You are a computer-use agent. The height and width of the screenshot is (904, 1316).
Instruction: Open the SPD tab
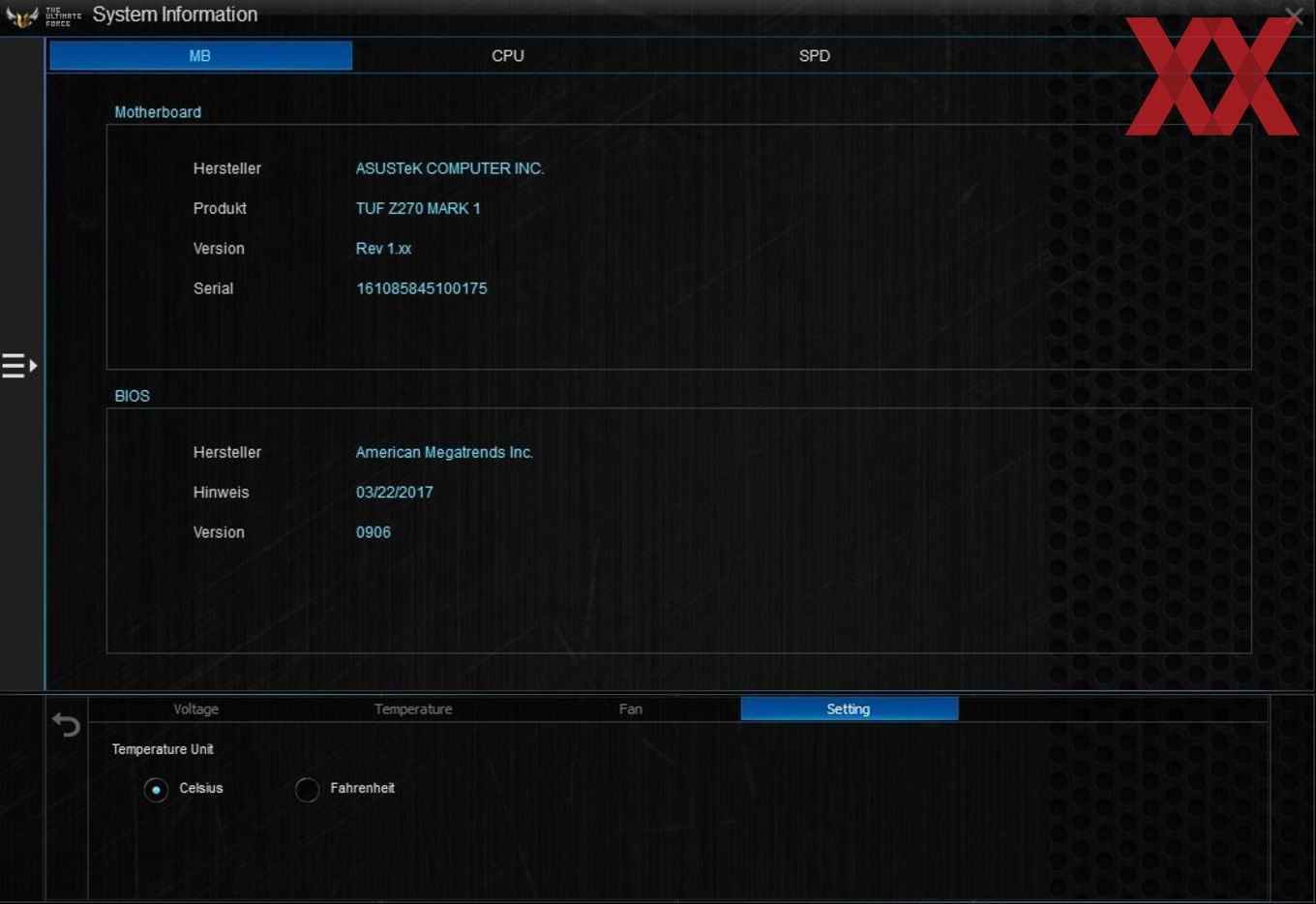click(x=815, y=56)
